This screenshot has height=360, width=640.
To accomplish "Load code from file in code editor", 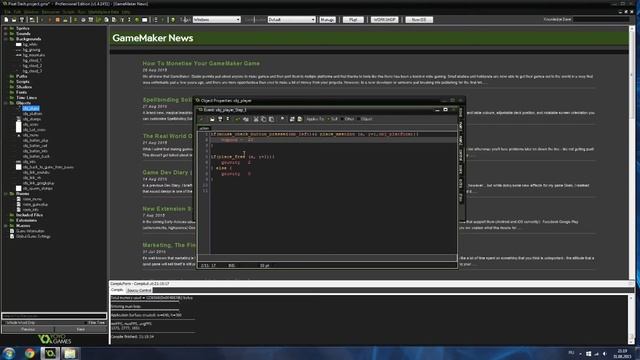I will [212, 119].
